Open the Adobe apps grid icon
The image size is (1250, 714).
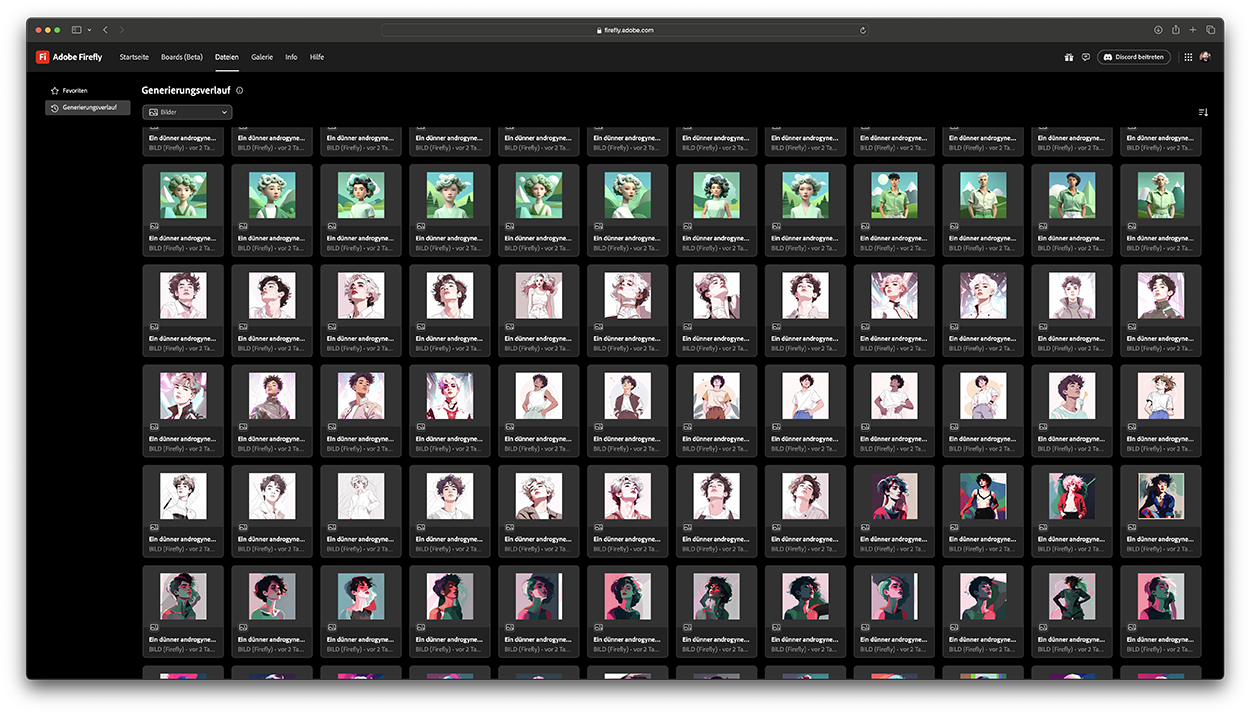(x=1188, y=57)
